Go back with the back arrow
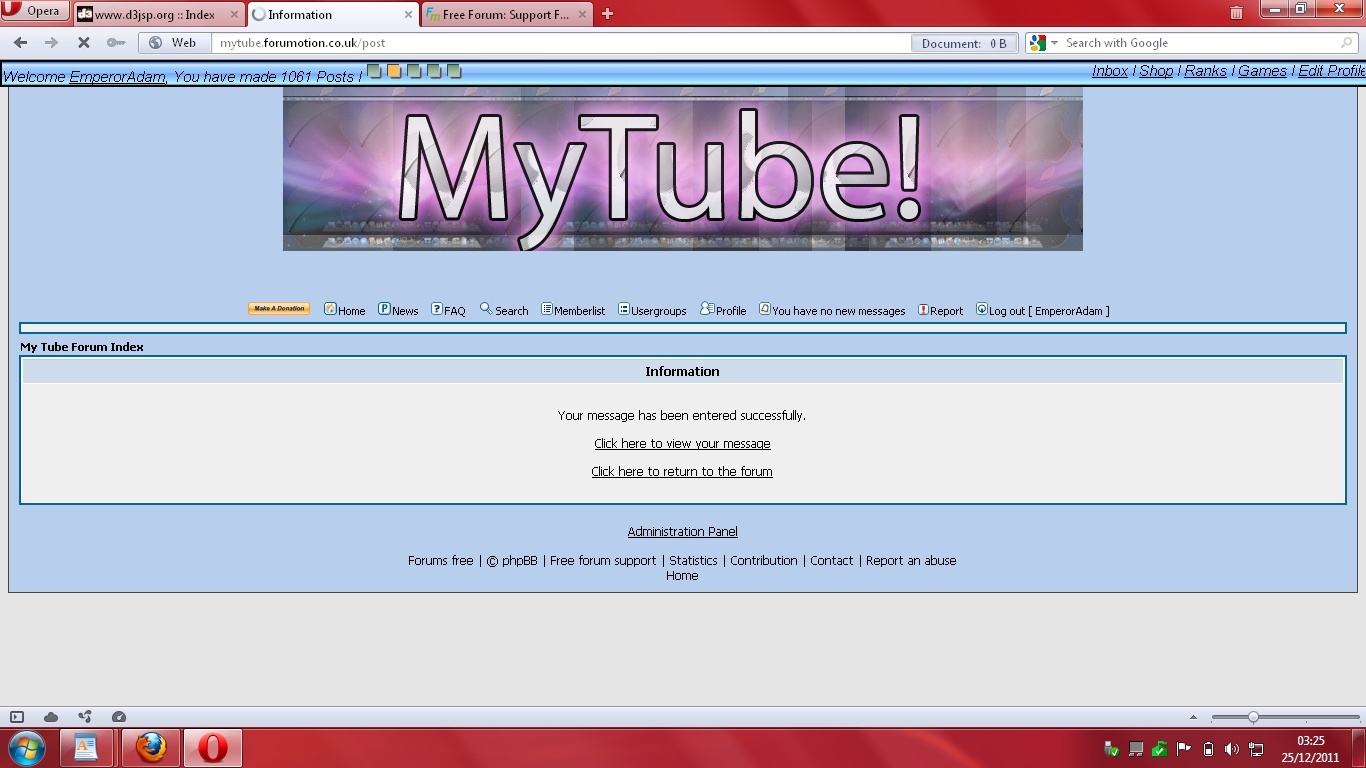The height and width of the screenshot is (768, 1366). (x=20, y=43)
